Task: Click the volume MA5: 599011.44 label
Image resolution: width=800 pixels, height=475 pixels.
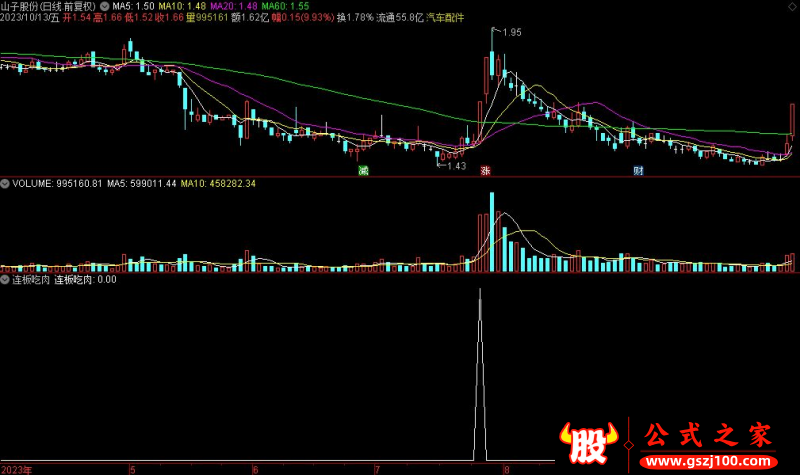Action: click(142, 184)
